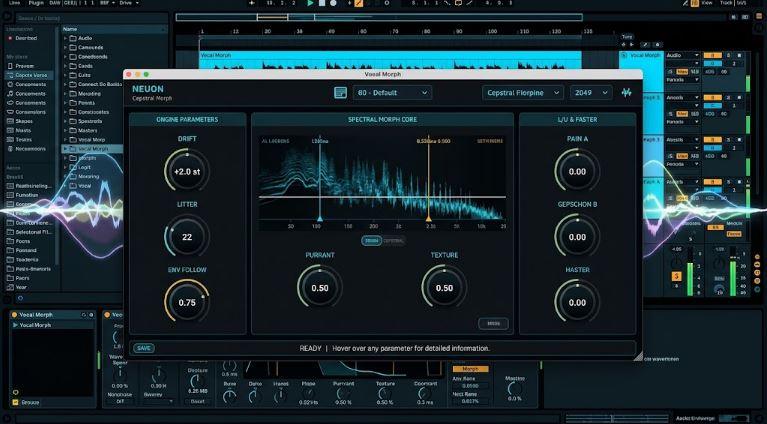Click the L/U & FASTER panel header
The image size is (767, 424).
(577, 119)
